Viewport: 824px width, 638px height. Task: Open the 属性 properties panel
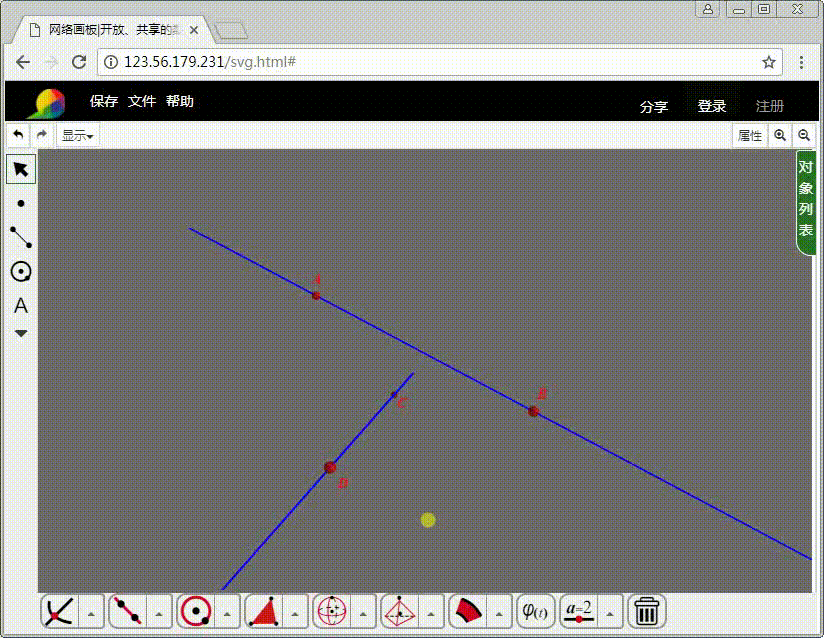tap(750, 136)
